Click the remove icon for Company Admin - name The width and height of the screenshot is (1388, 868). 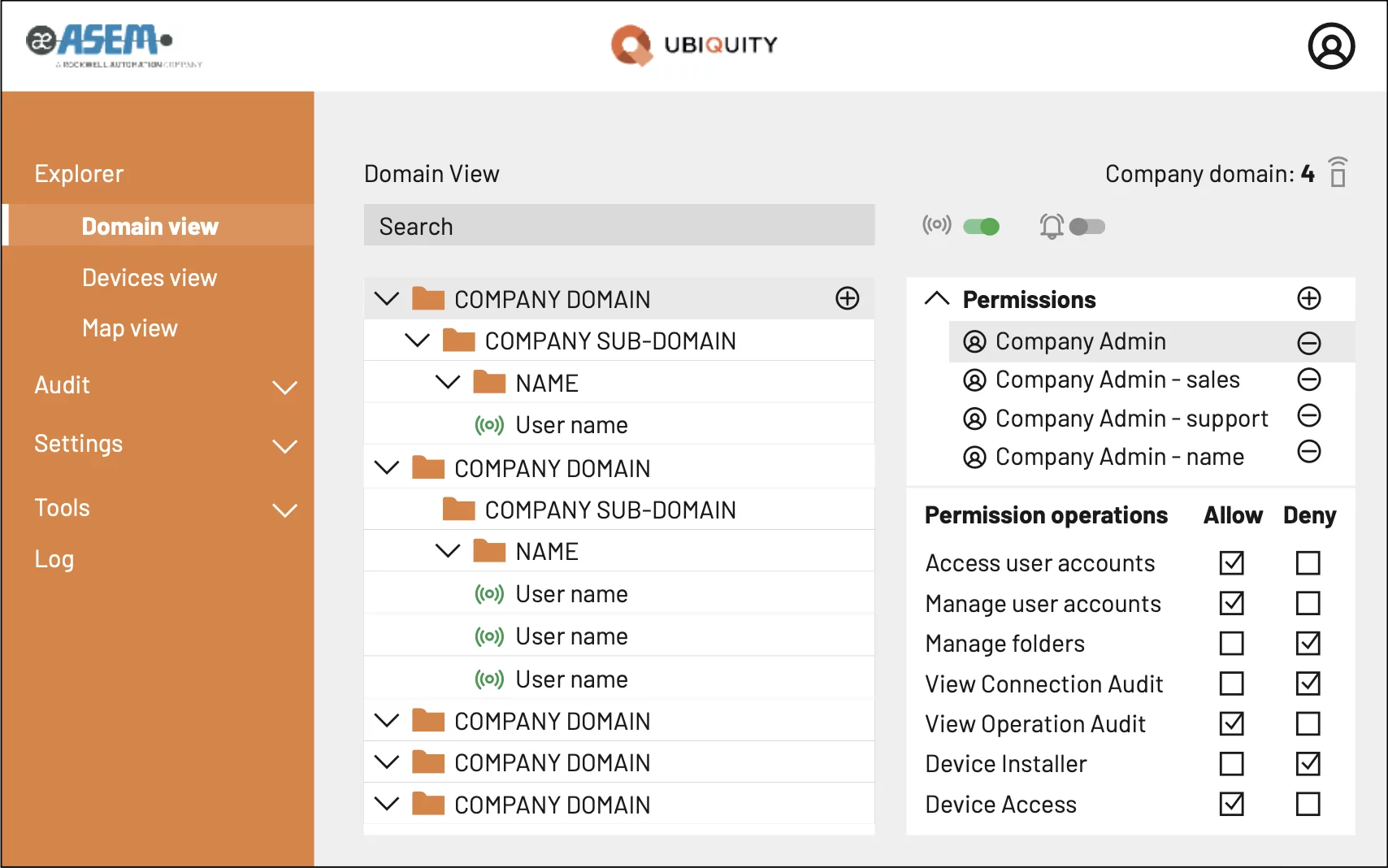coord(1308,452)
